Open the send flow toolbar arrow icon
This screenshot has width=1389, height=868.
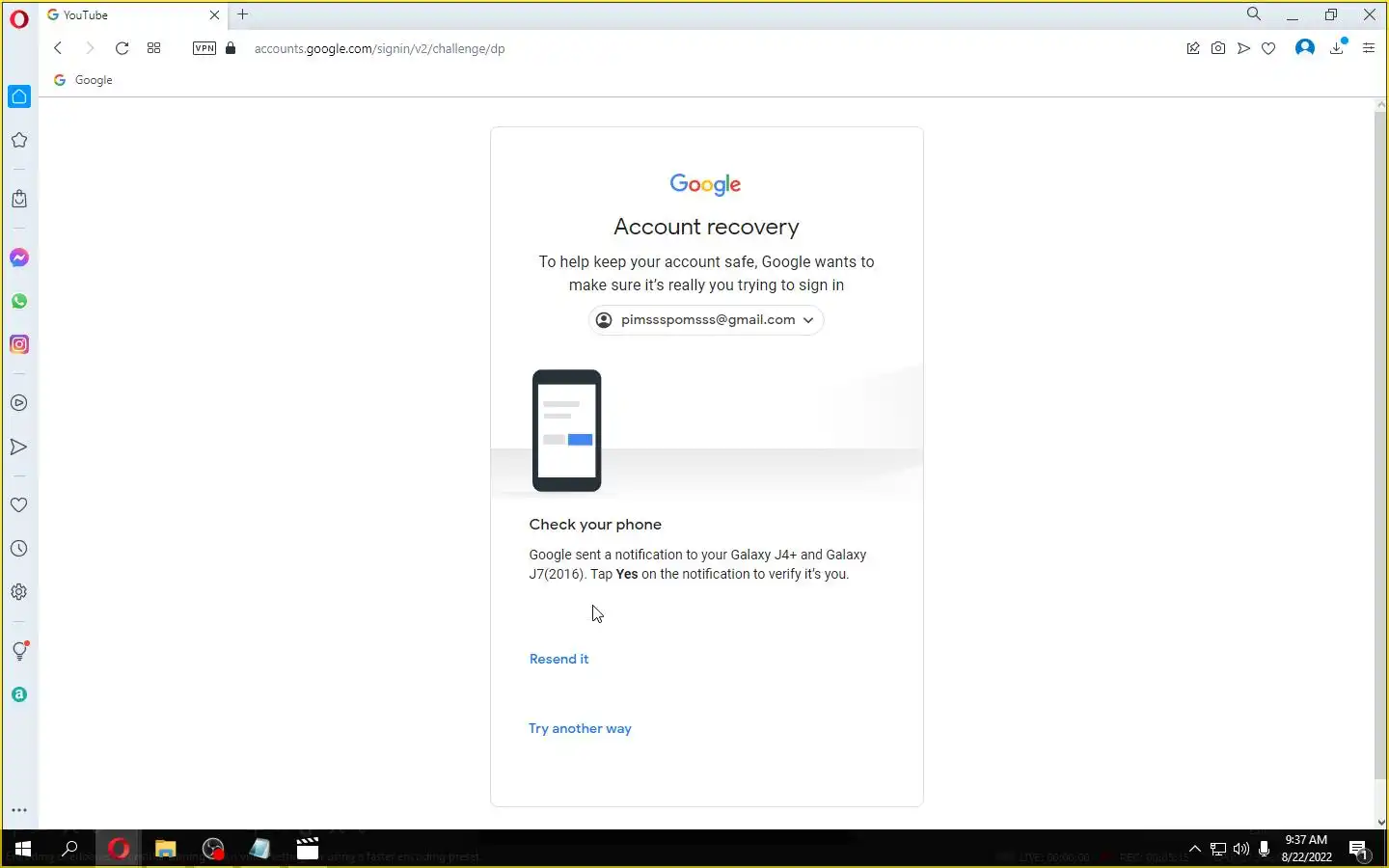pyautogui.click(x=1243, y=48)
